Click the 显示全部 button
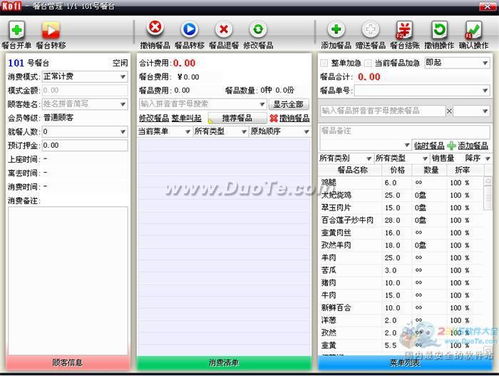 click(x=288, y=104)
